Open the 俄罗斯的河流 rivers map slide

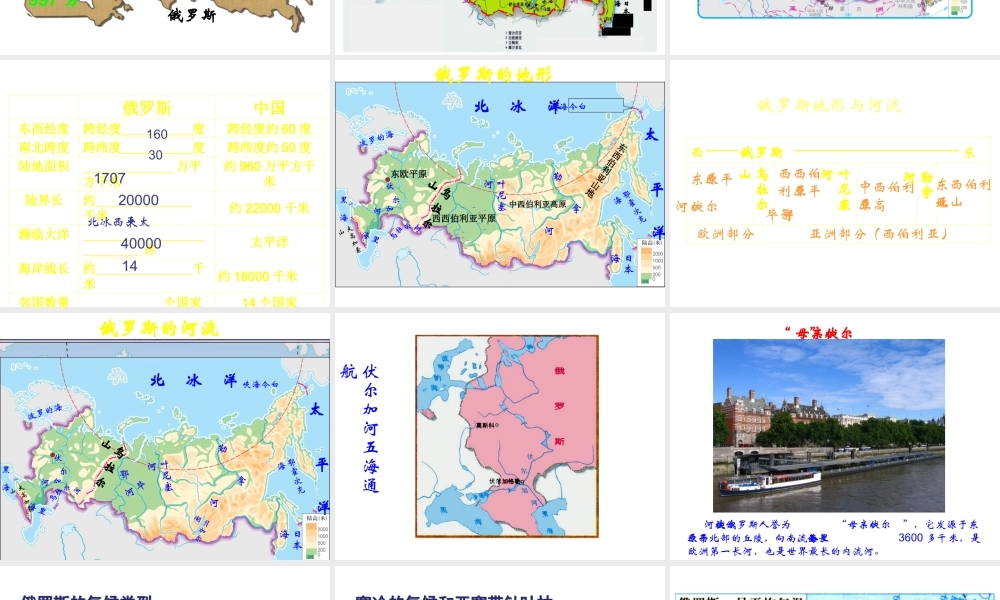click(165, 436)
